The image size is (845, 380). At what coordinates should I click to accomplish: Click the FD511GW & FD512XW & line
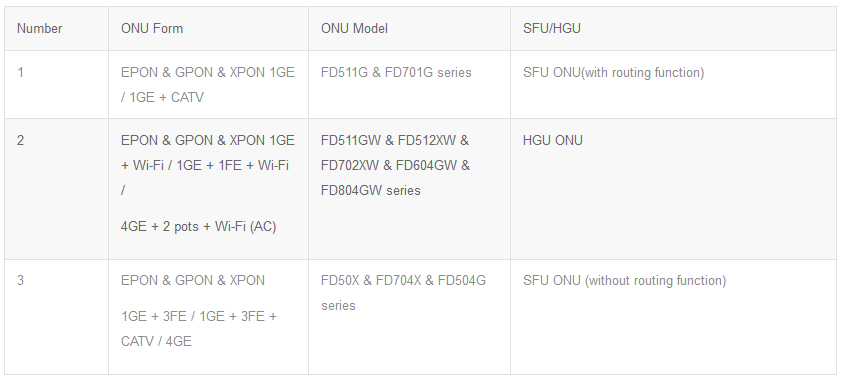(x=394, y=141)
